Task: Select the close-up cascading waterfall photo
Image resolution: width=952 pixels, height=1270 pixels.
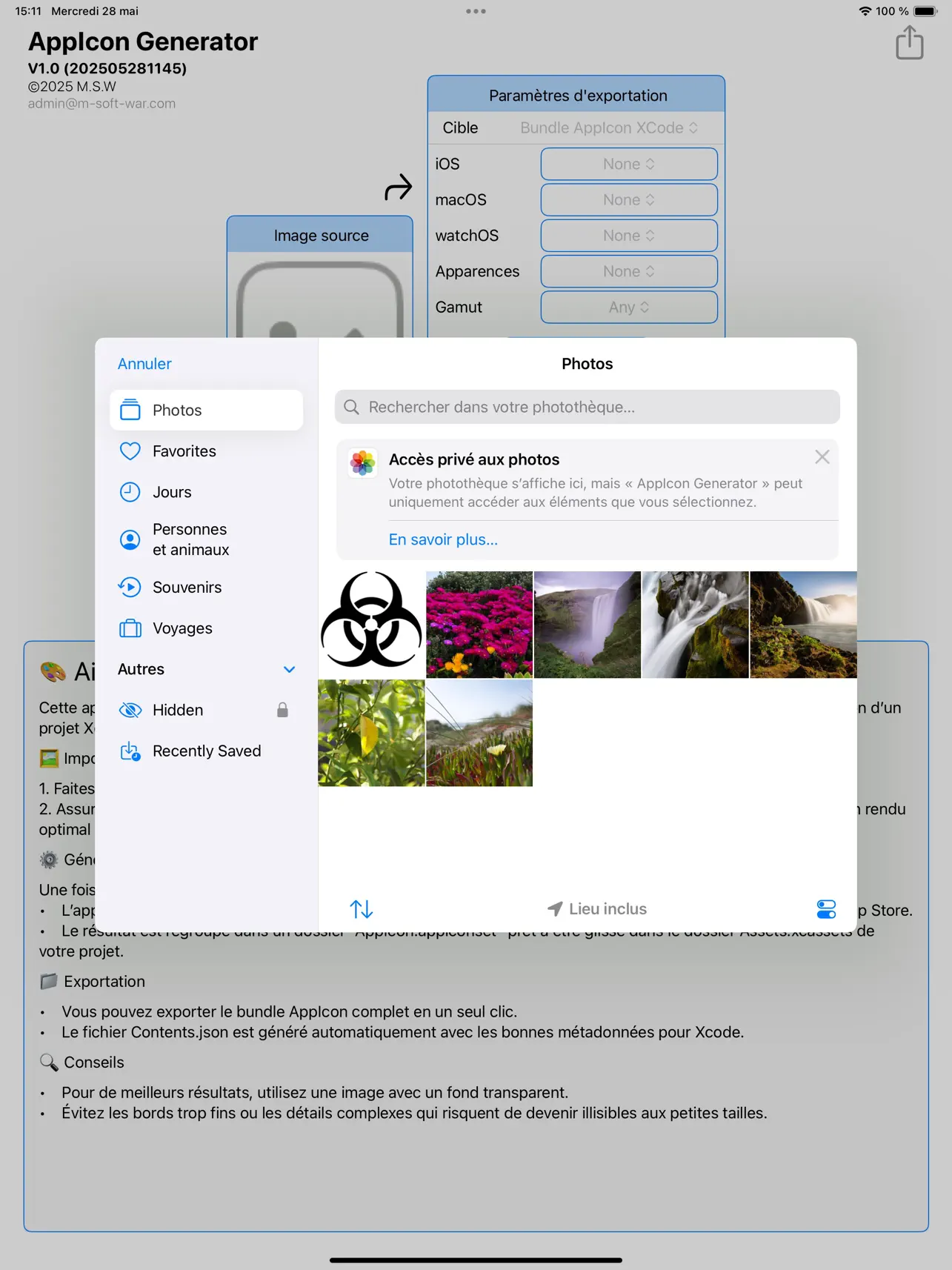Action: (x=696, y=625)
